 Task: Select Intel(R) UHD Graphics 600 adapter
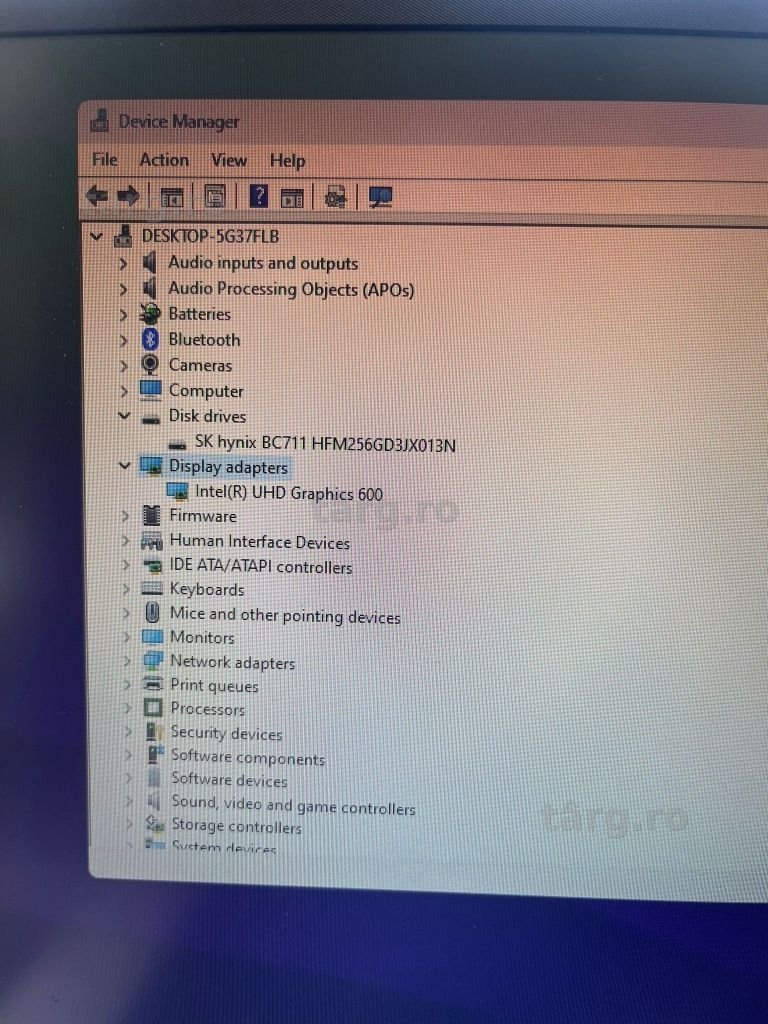point(289,492)
